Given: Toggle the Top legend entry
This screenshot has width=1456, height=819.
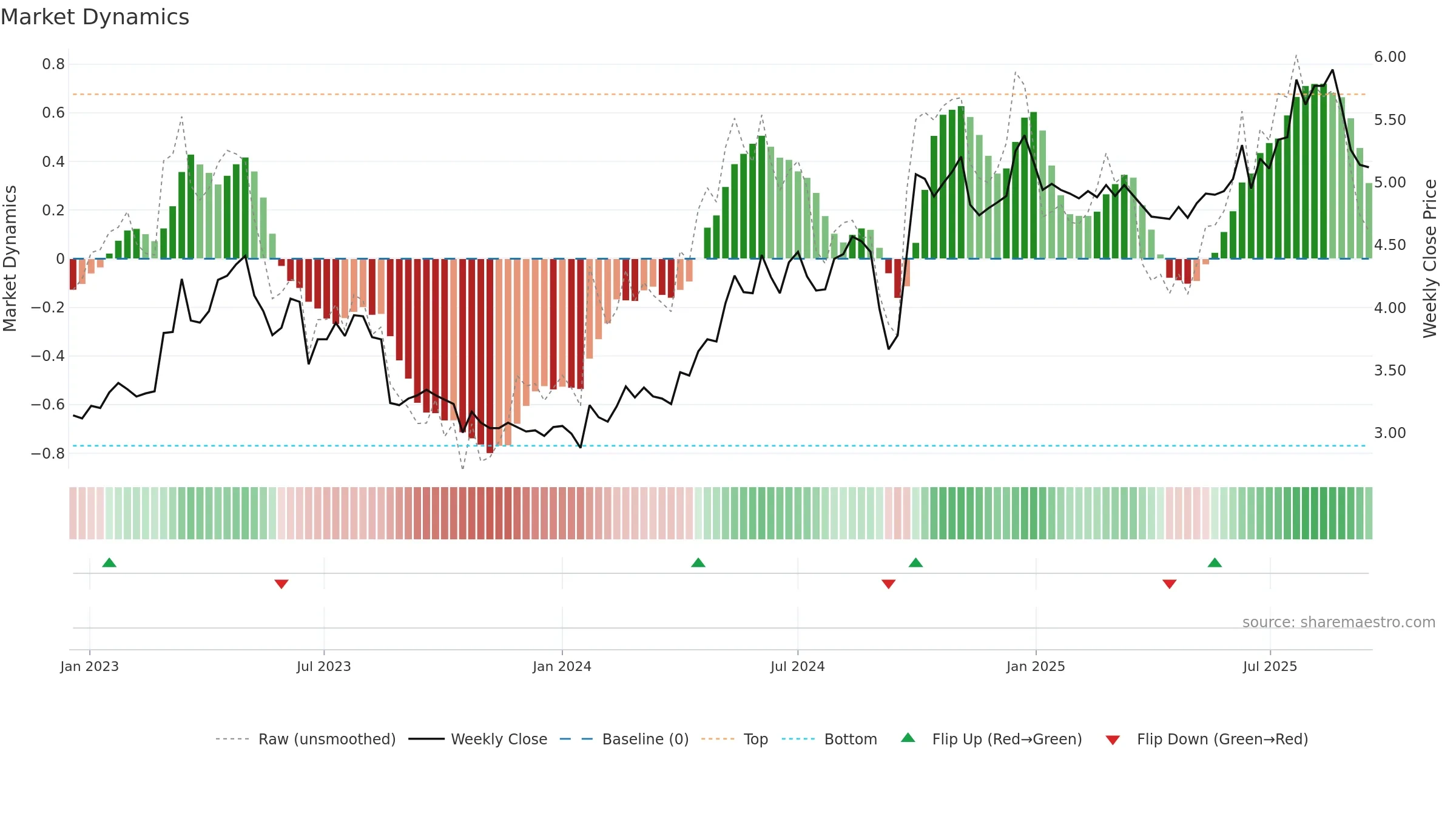Looking at the screenshot, I should click(734, 739).
